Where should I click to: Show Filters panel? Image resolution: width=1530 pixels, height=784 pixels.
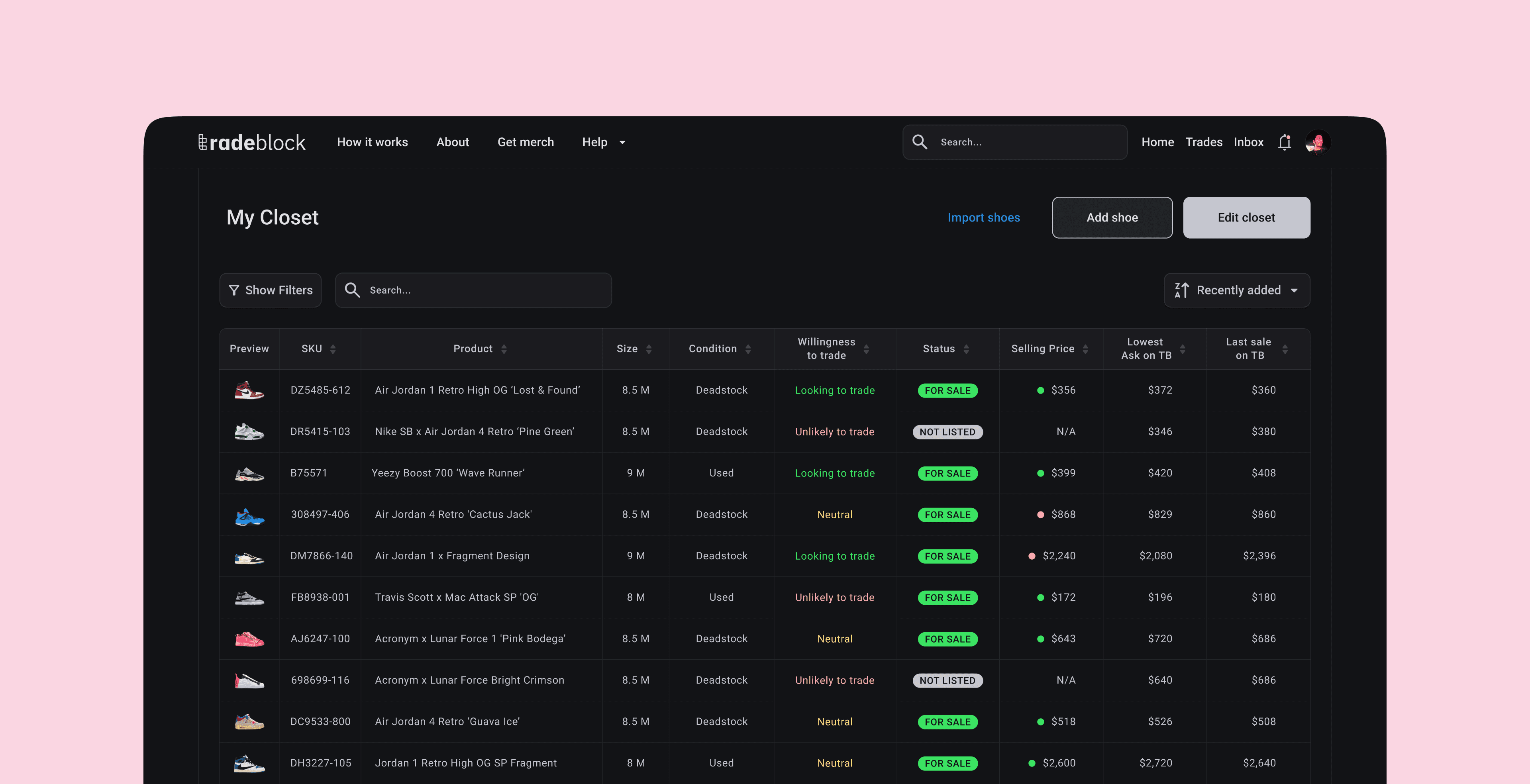pyautogui.click(x=271, y=290)
